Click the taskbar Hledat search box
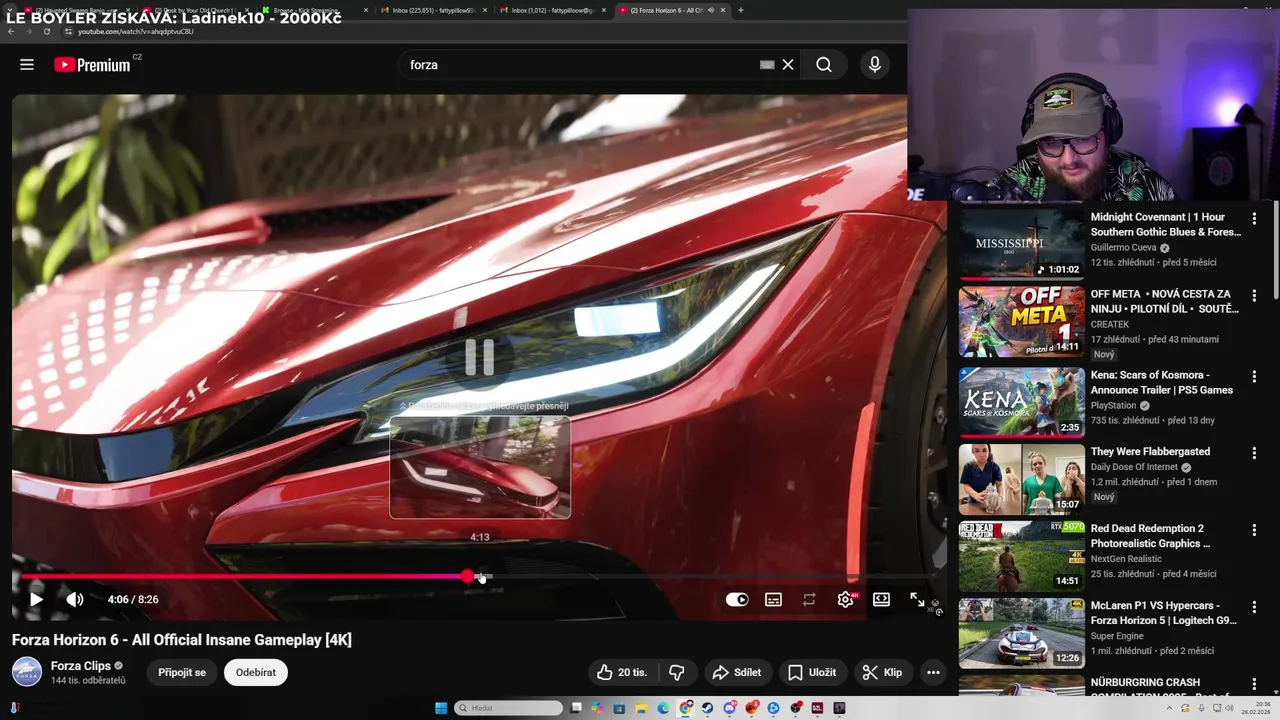1280x720 pixels. point(509,708)
